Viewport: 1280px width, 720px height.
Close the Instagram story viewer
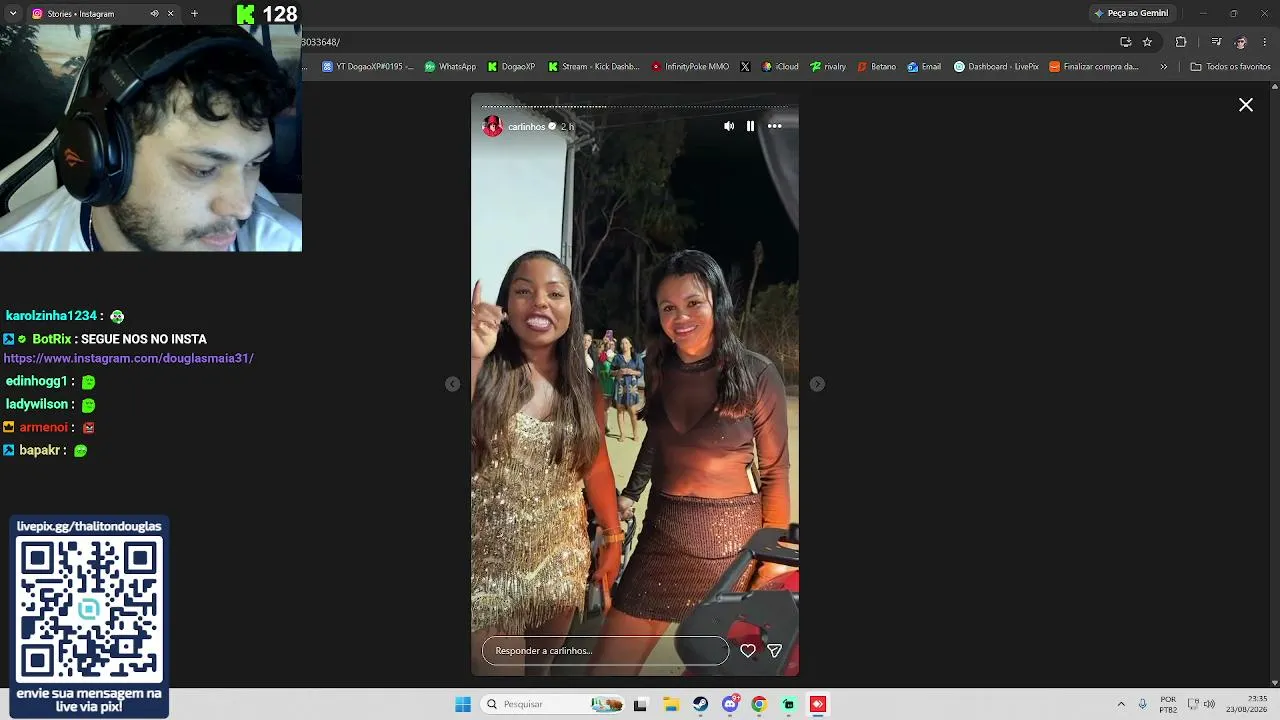tap(1246, 105)
